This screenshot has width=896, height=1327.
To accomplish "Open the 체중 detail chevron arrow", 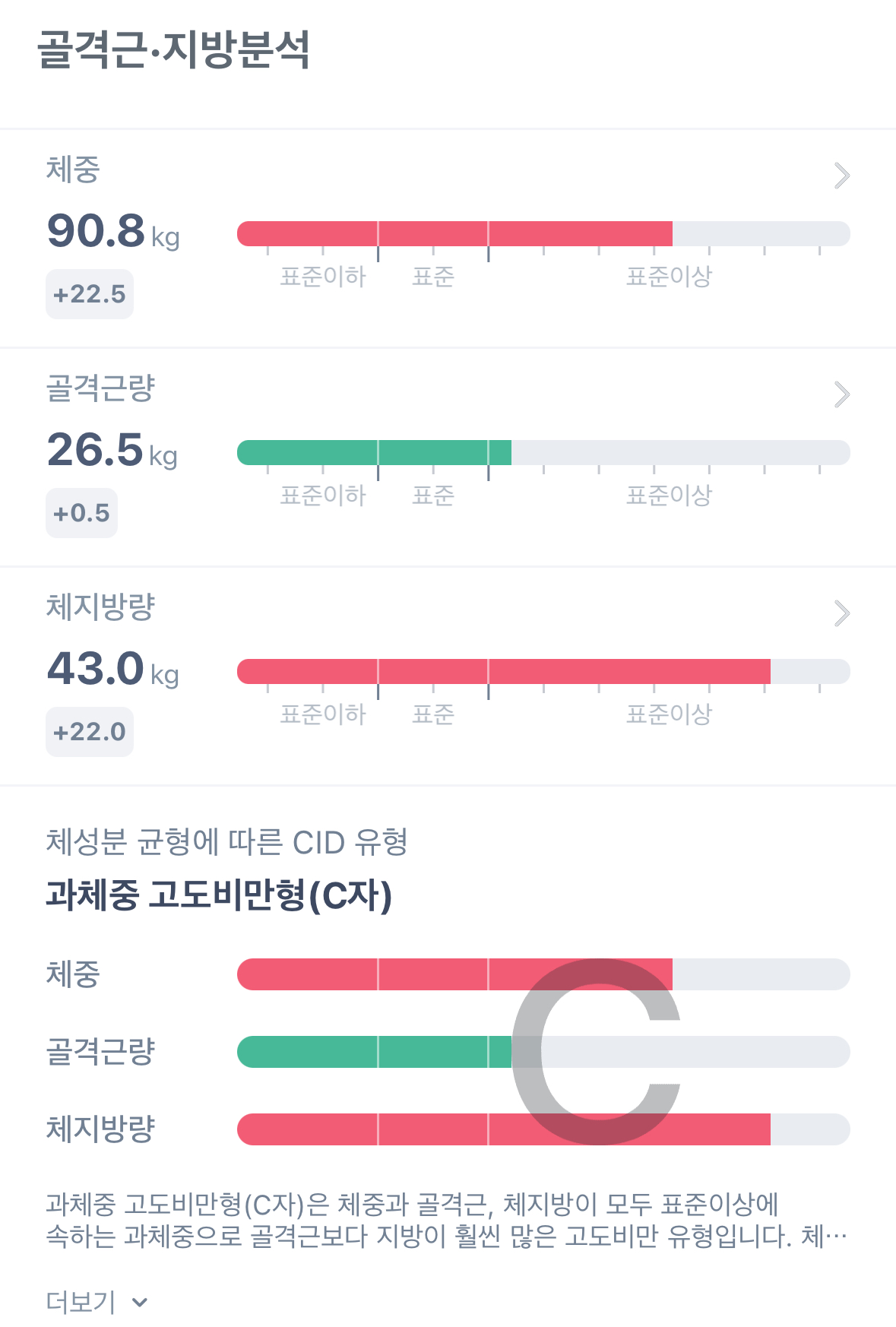I will point(841,176).
